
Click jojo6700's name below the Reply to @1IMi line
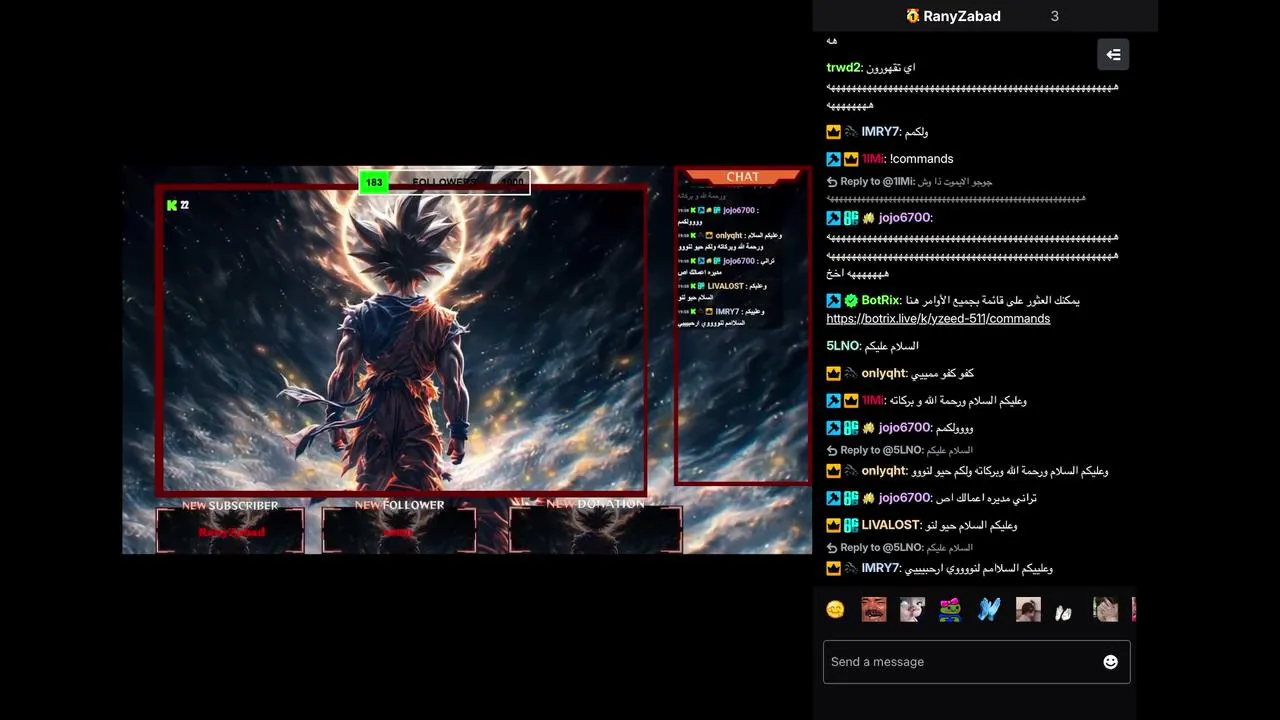coord(904,218)
